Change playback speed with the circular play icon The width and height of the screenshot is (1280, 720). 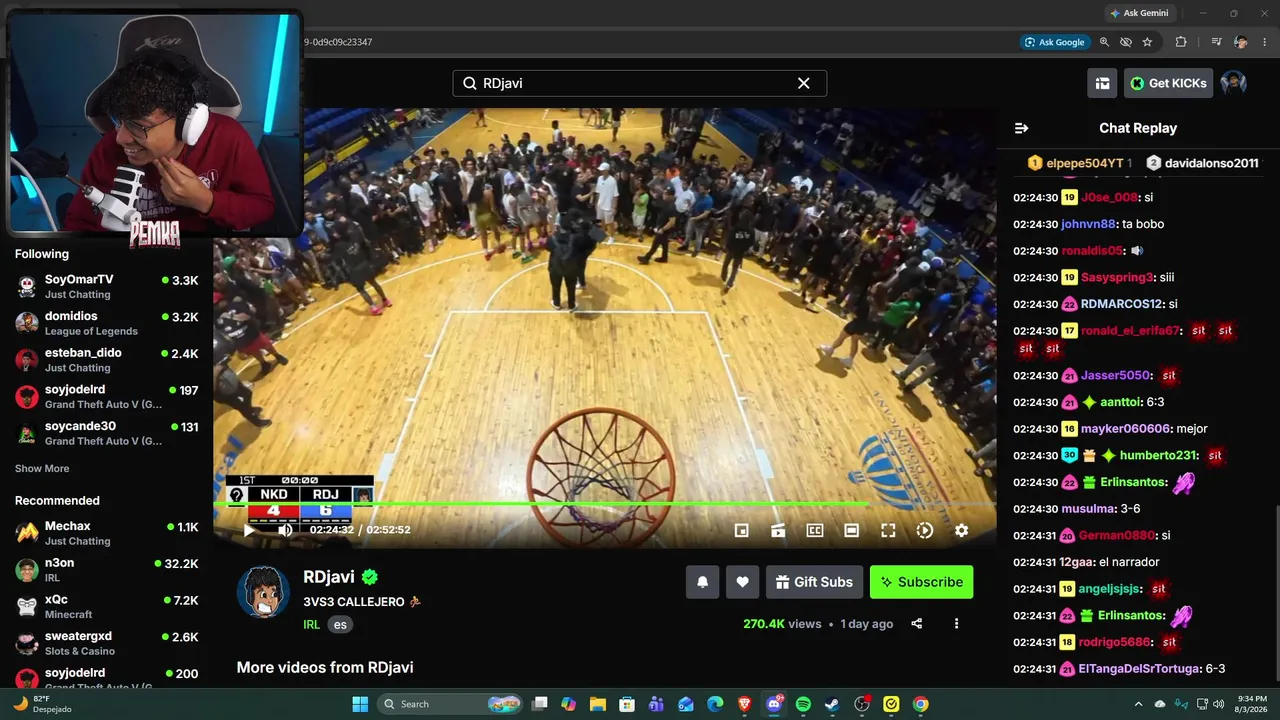925,531
